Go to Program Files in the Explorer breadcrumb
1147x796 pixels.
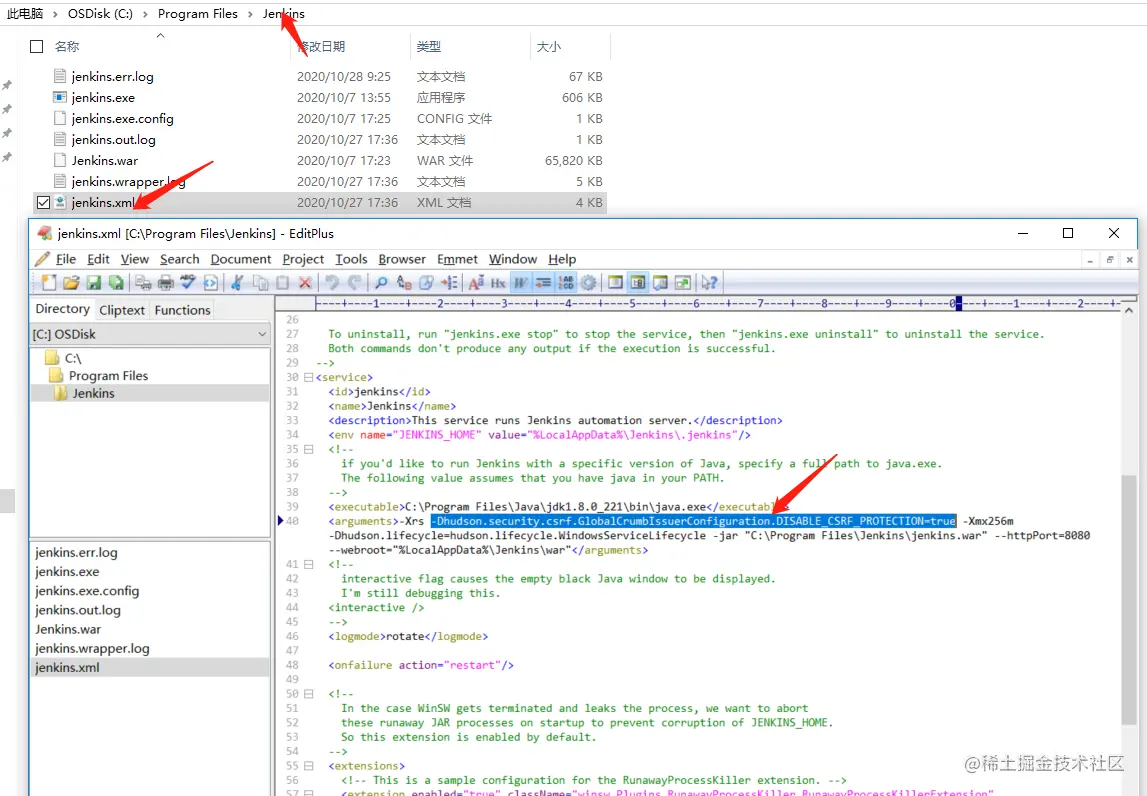pyautogui.click(x=198, y=14)
